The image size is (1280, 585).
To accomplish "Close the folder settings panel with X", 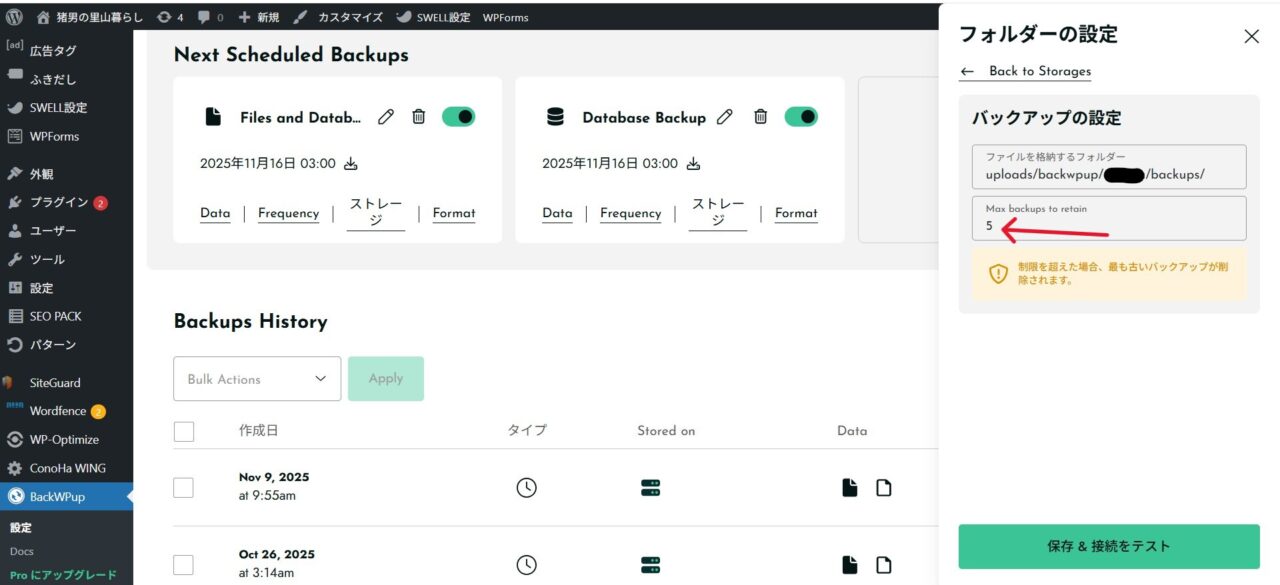I will [x=1251, y=37].
